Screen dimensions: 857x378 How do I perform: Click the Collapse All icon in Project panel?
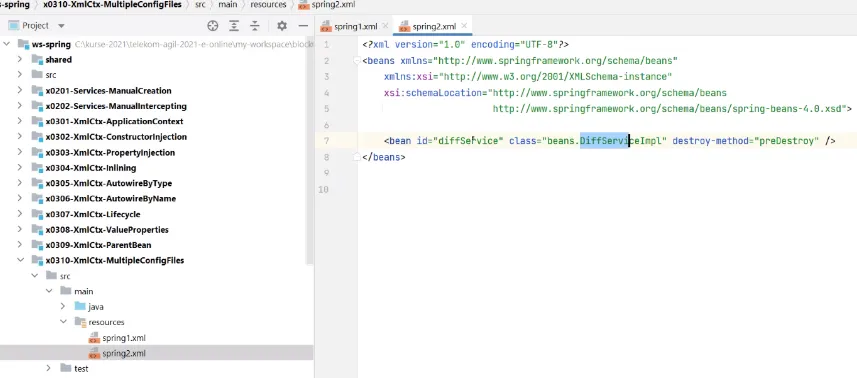pyautogui.click(x=255, y=26)
